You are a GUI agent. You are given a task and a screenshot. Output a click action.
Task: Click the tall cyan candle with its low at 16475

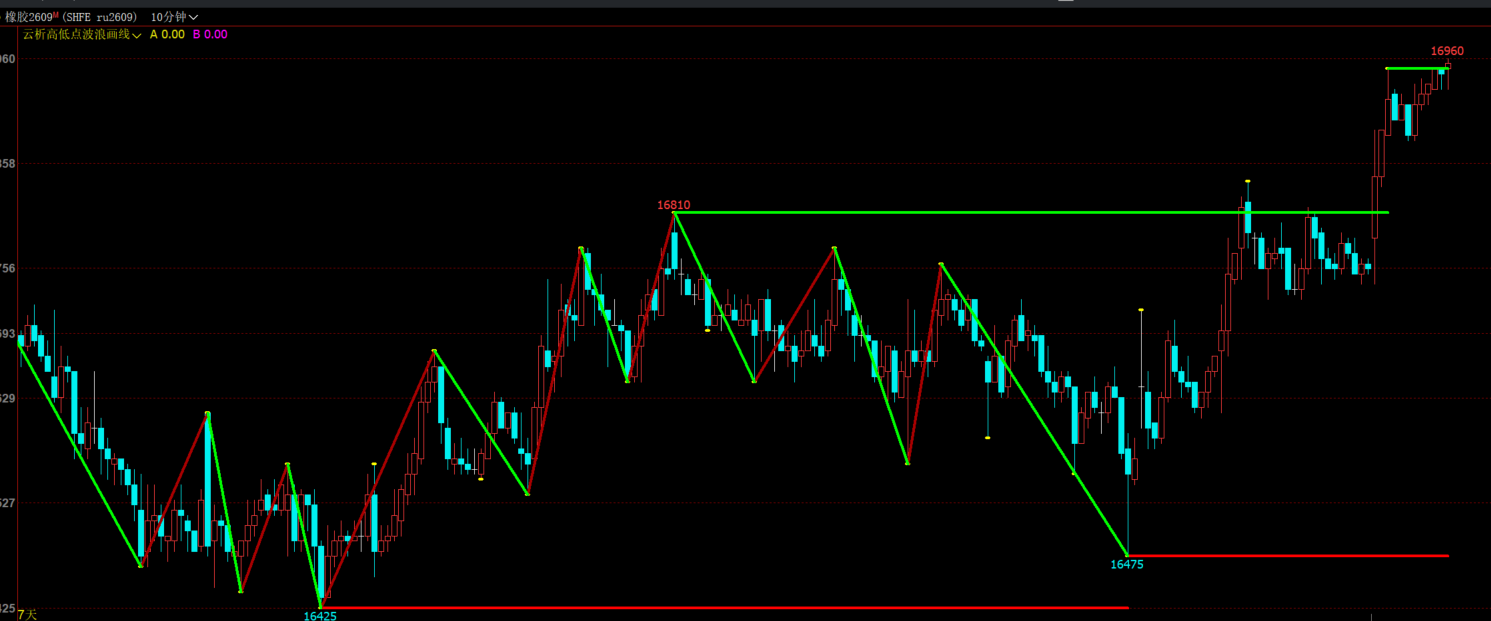pos(1128,500)
